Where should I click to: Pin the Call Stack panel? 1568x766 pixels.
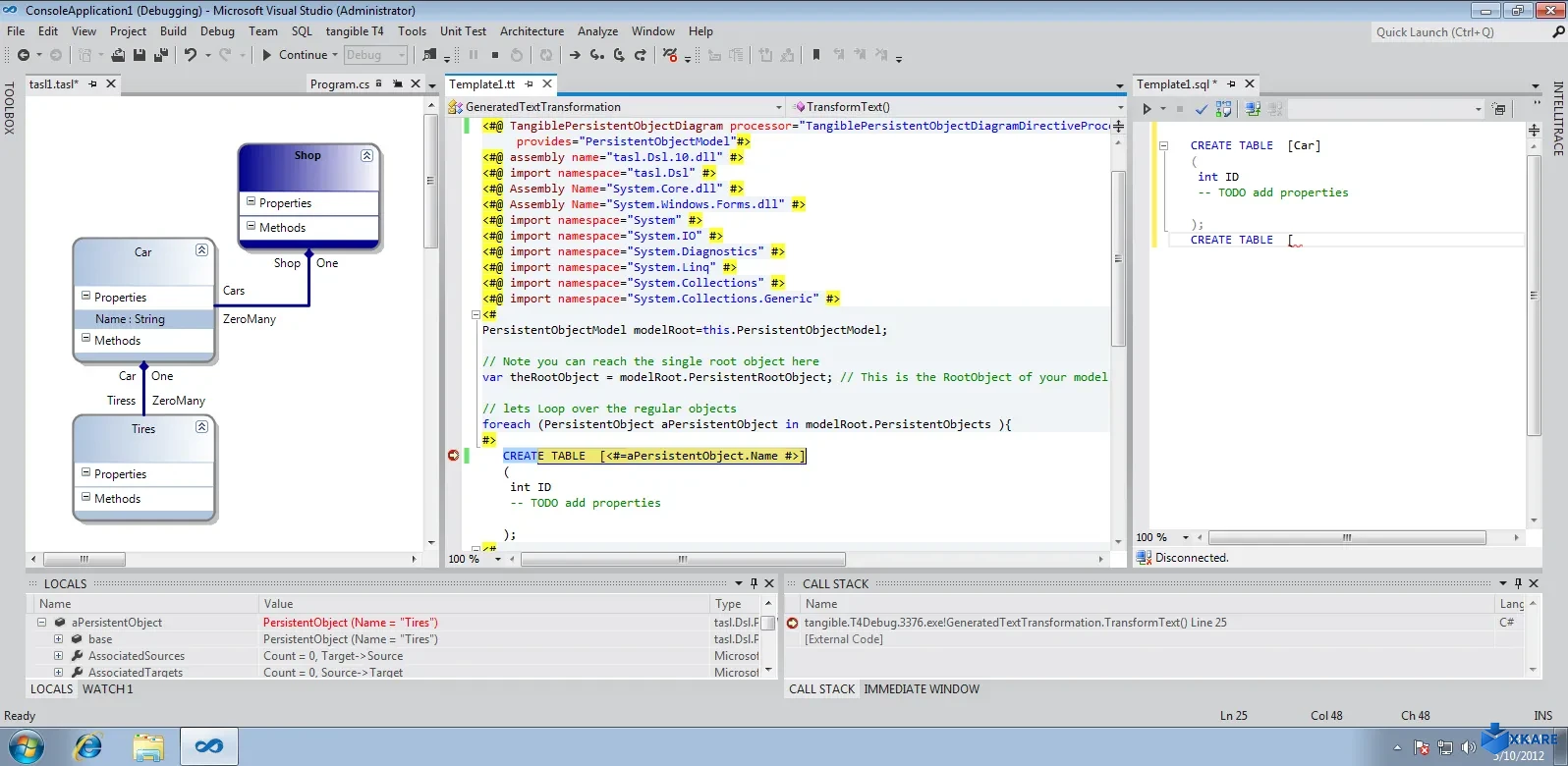[1518, 583]
